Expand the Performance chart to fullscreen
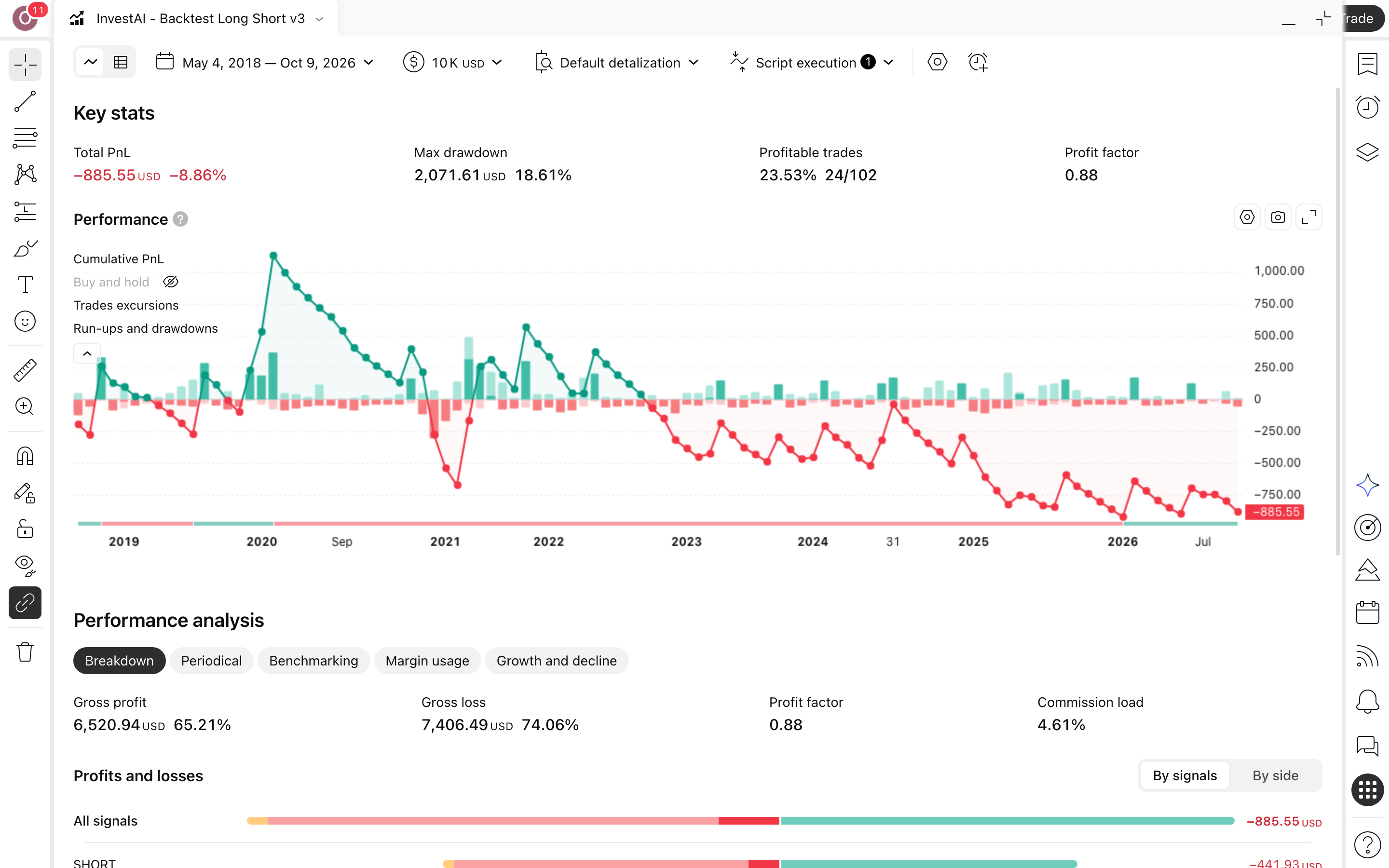1389x868 pixels. coord(1308,217)
